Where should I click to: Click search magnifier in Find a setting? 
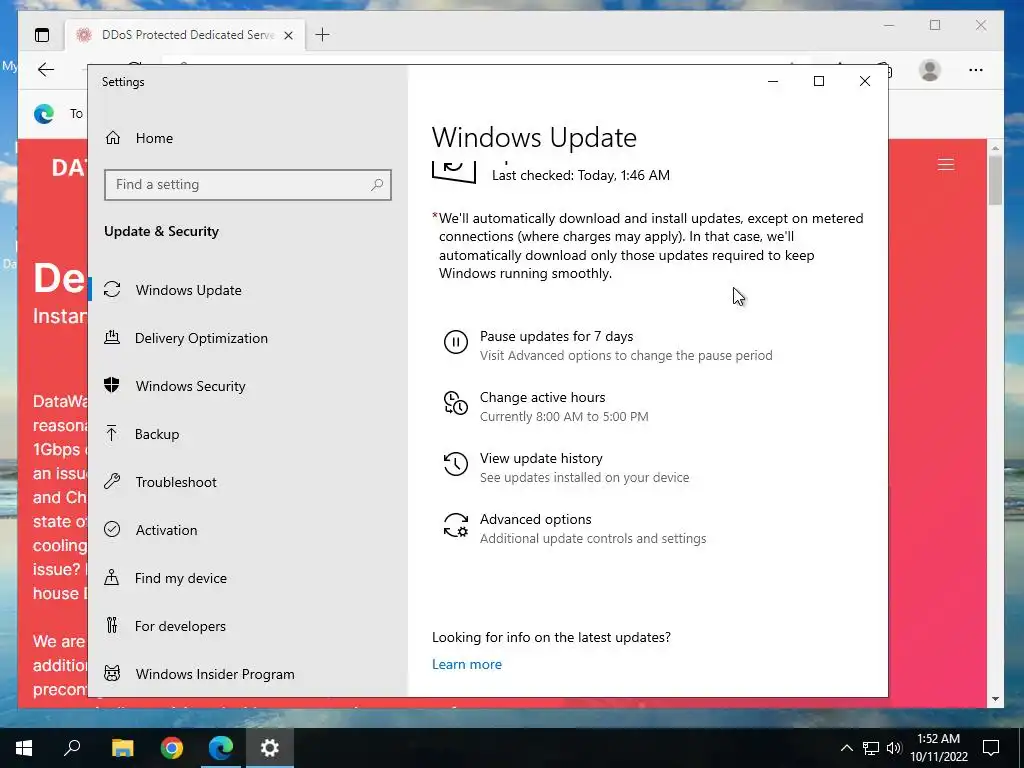point(377,185)
